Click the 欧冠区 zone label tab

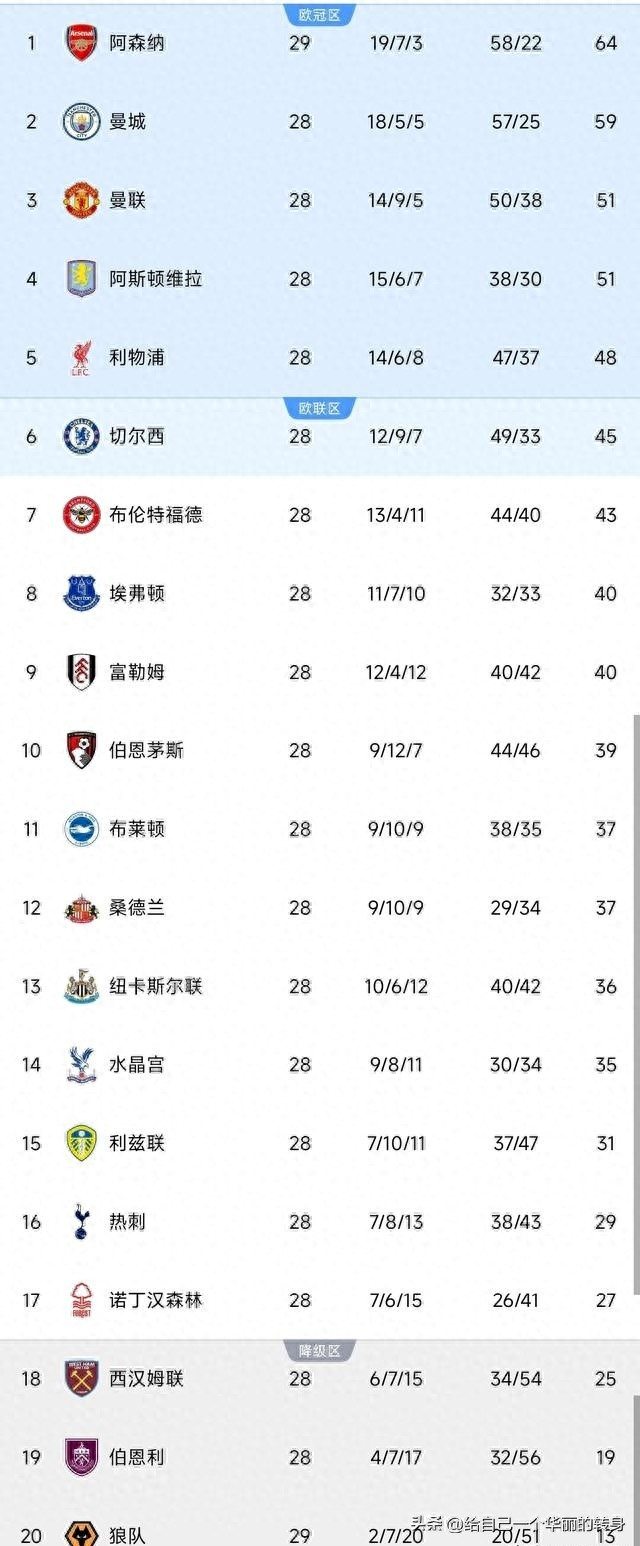tap(320, 15)
